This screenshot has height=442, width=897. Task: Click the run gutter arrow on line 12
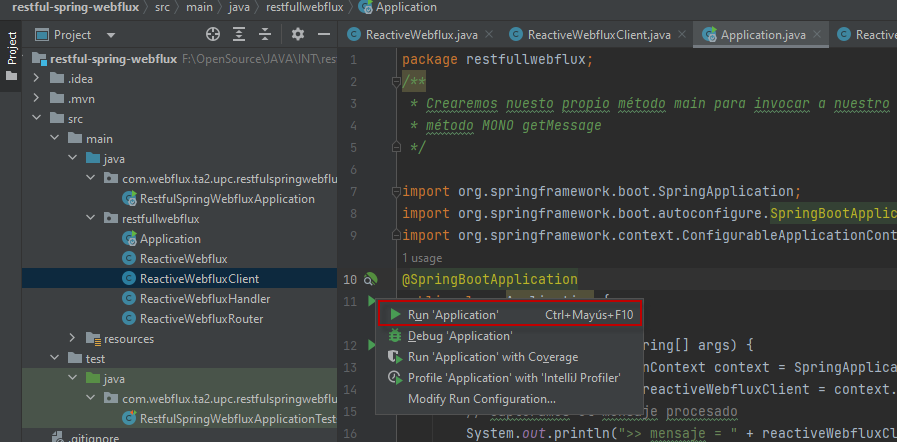[371, 345]
